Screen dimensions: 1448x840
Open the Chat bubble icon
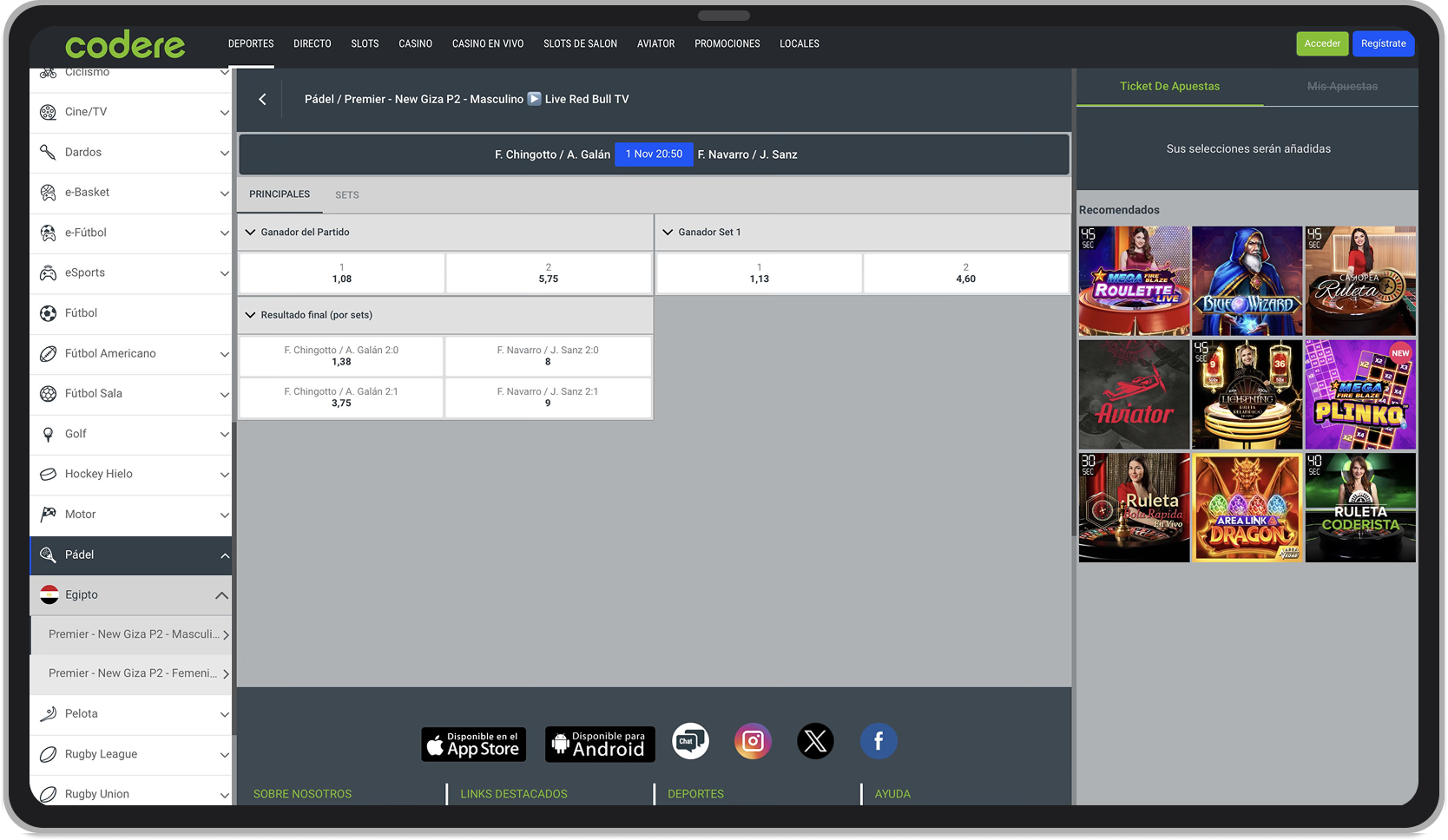[x=690, y=741]
